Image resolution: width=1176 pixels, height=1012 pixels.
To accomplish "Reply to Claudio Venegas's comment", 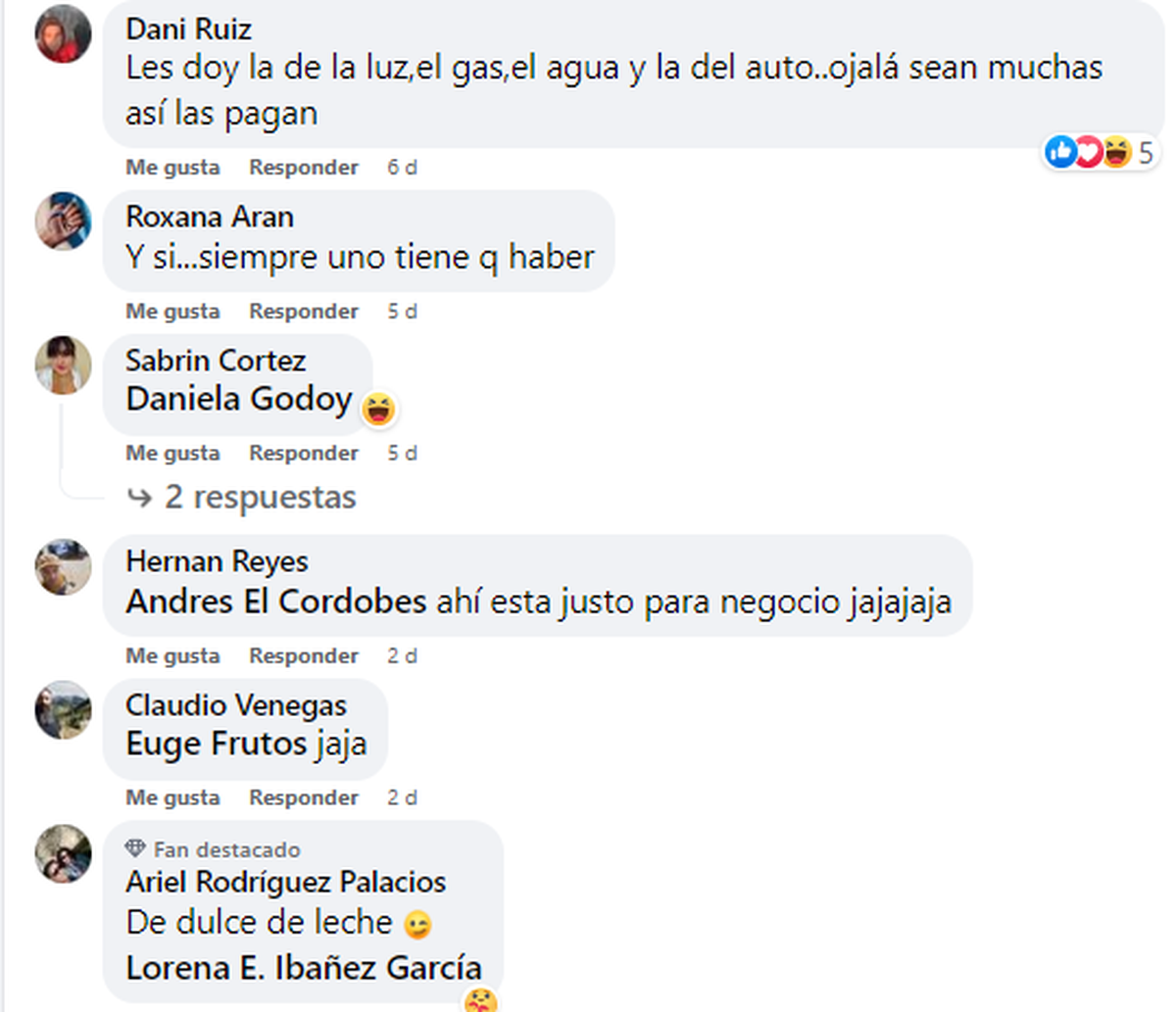I will tap(304, 798).
